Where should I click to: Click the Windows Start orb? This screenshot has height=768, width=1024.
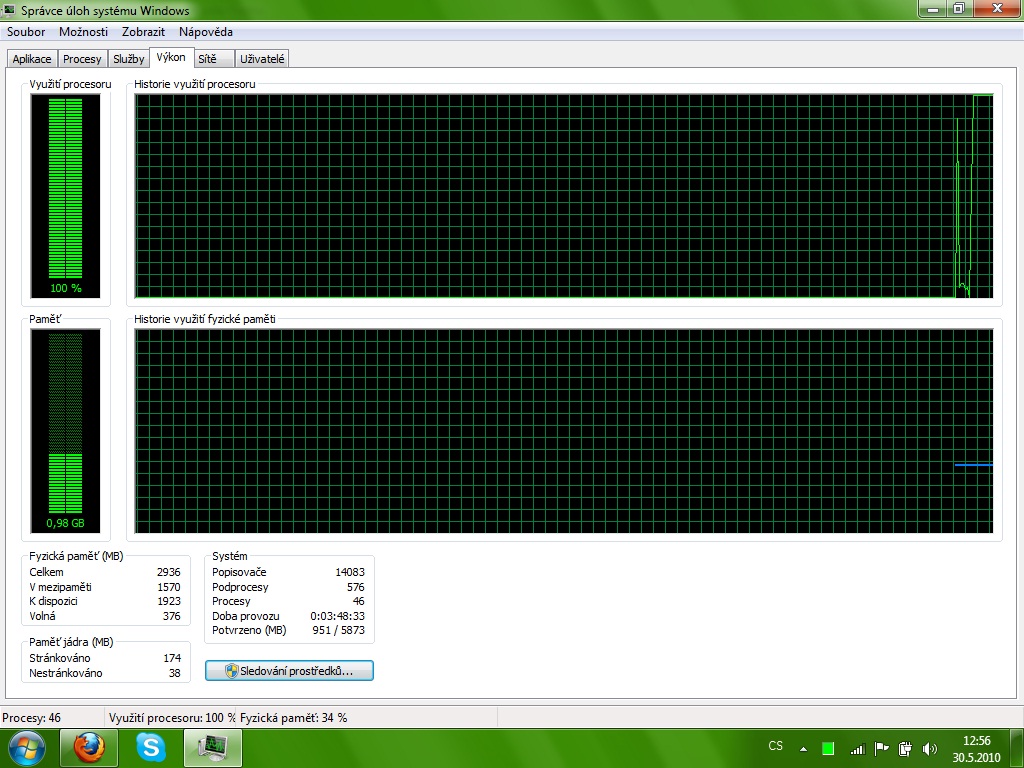click(25, 747)
